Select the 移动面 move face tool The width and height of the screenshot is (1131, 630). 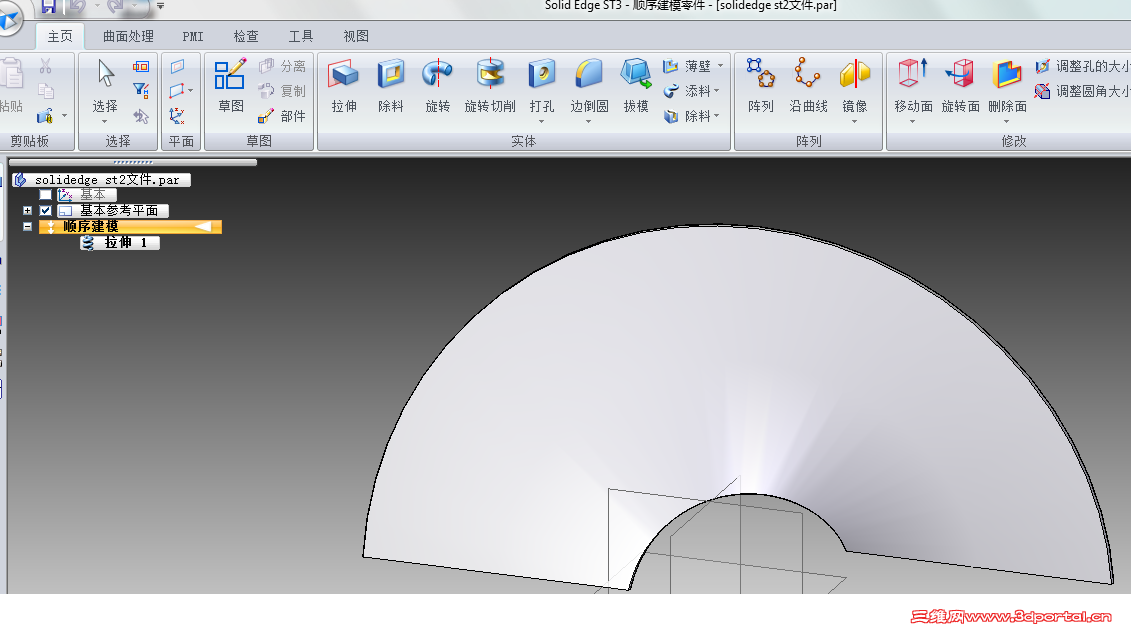coord(913,85)
